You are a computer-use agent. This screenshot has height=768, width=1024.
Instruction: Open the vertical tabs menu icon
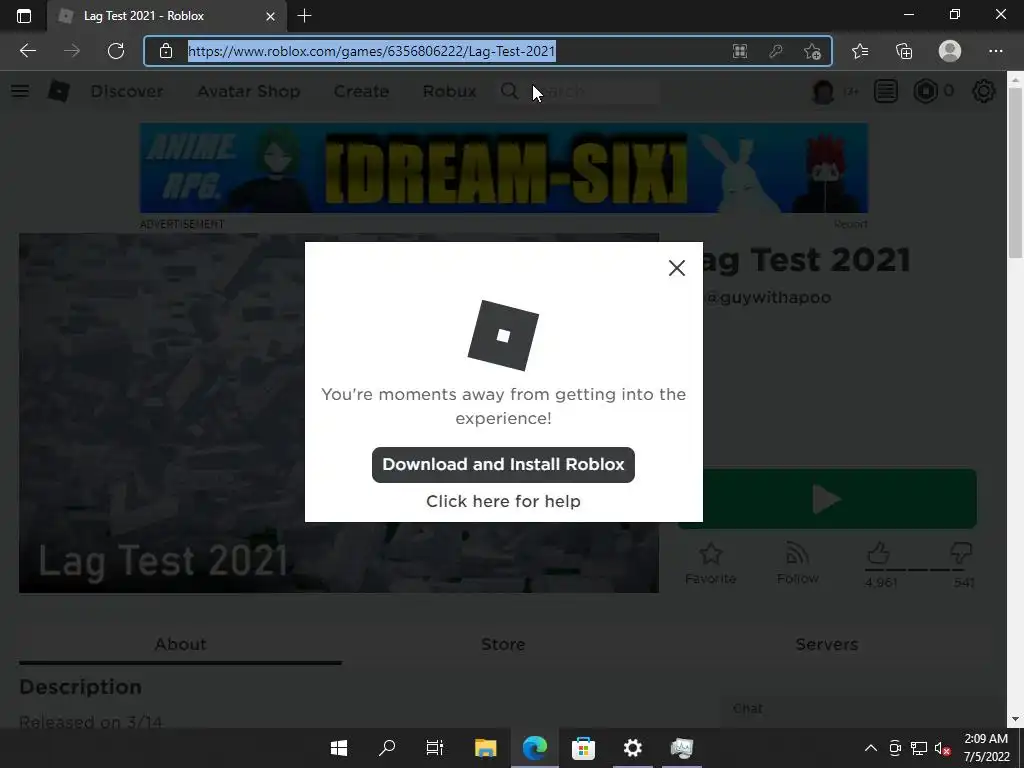[x=24, y=16]
